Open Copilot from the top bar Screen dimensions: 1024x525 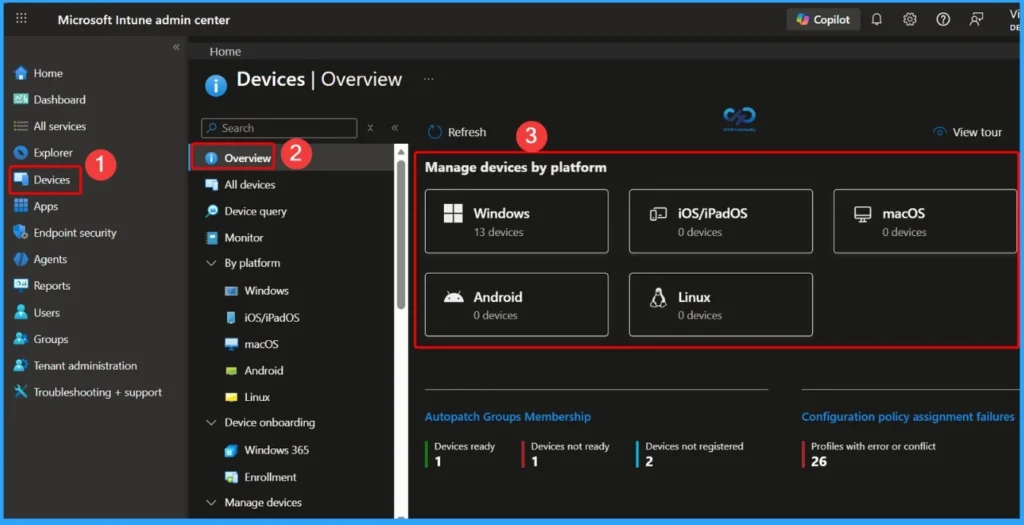[823, 20]
